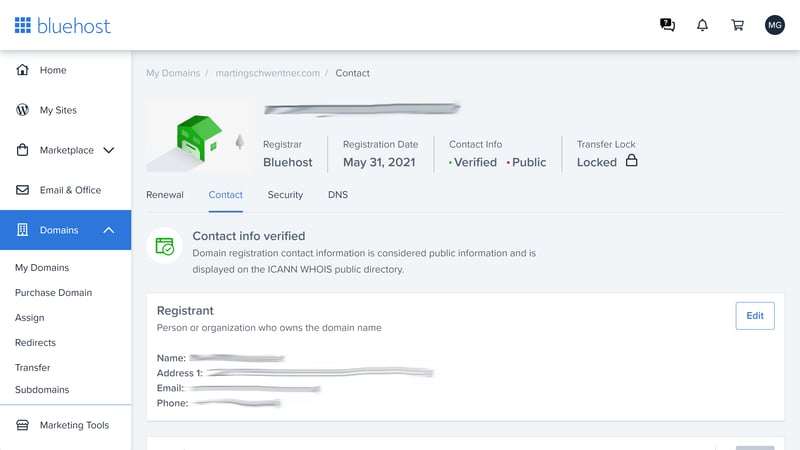Open the help chat icon

(667, 24)
